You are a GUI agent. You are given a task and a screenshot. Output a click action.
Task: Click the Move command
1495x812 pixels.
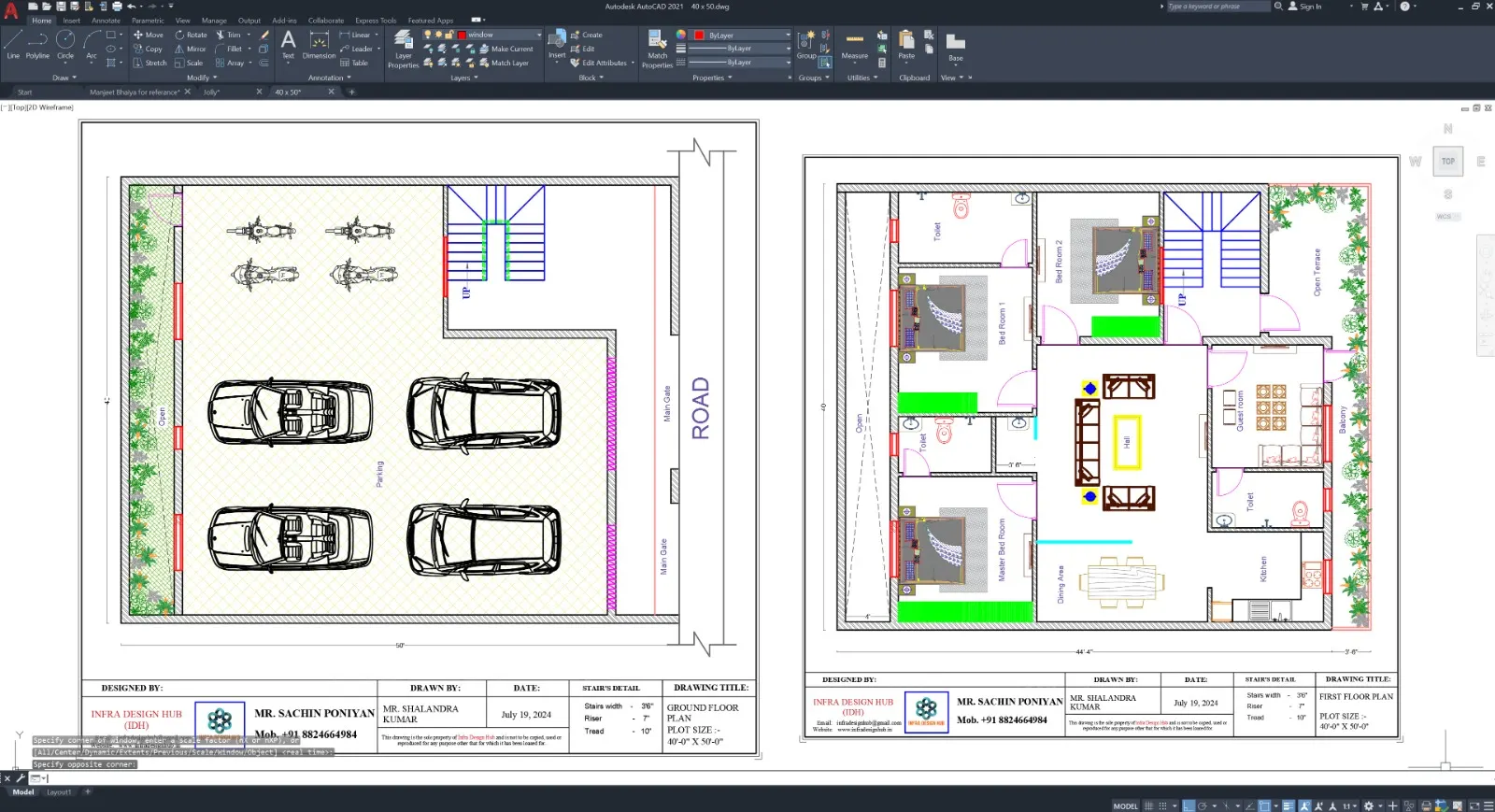click(148, 35)
